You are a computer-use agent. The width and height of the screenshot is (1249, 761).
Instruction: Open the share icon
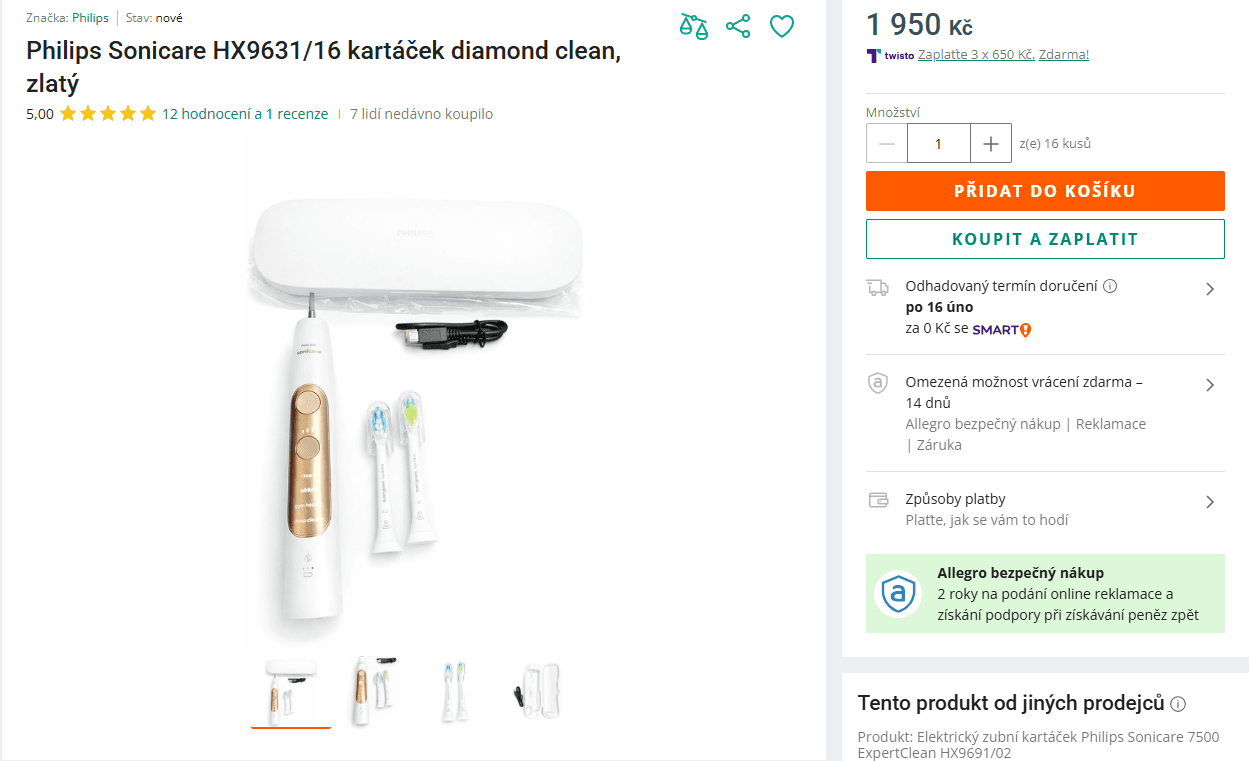738,26
